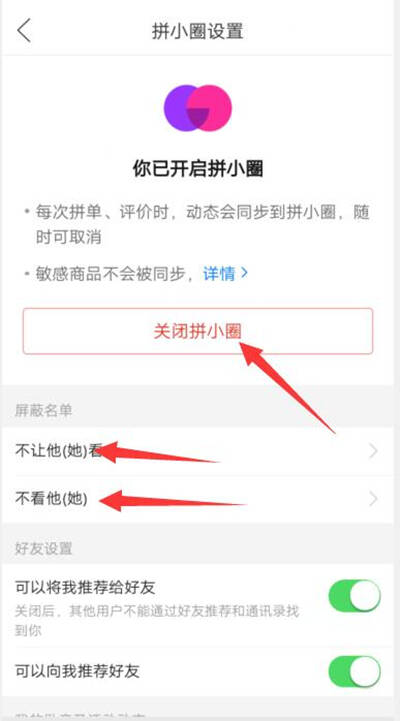The height and width of the screenshot is (721, 400).
Task: Tap the purple and pink 拼小圈 logo
Action: tap(198, 108)
